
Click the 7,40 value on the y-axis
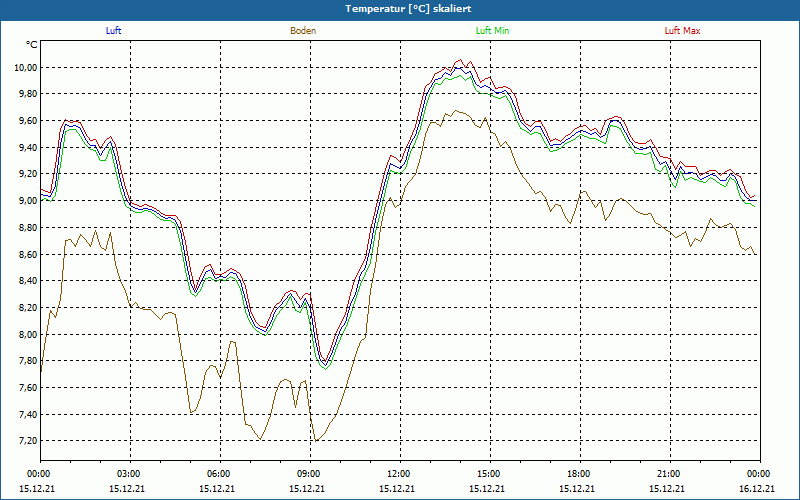28,414
